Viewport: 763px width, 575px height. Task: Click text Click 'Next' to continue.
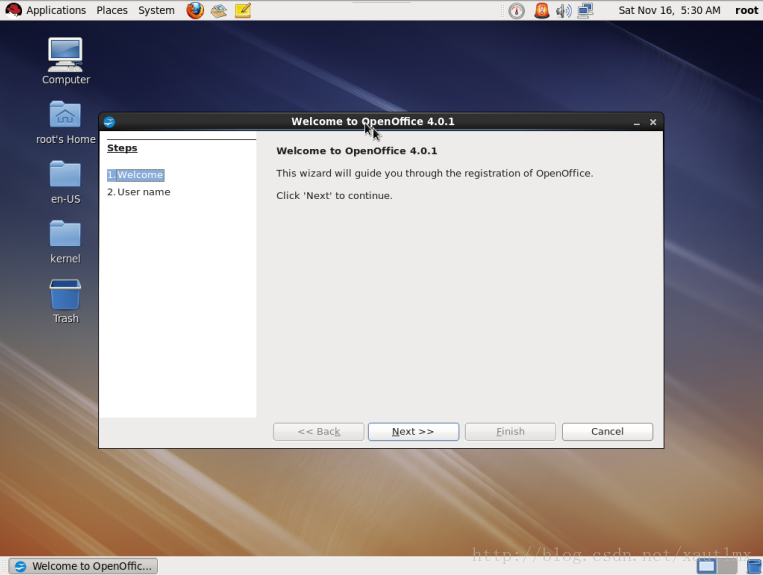click(334, 196)
